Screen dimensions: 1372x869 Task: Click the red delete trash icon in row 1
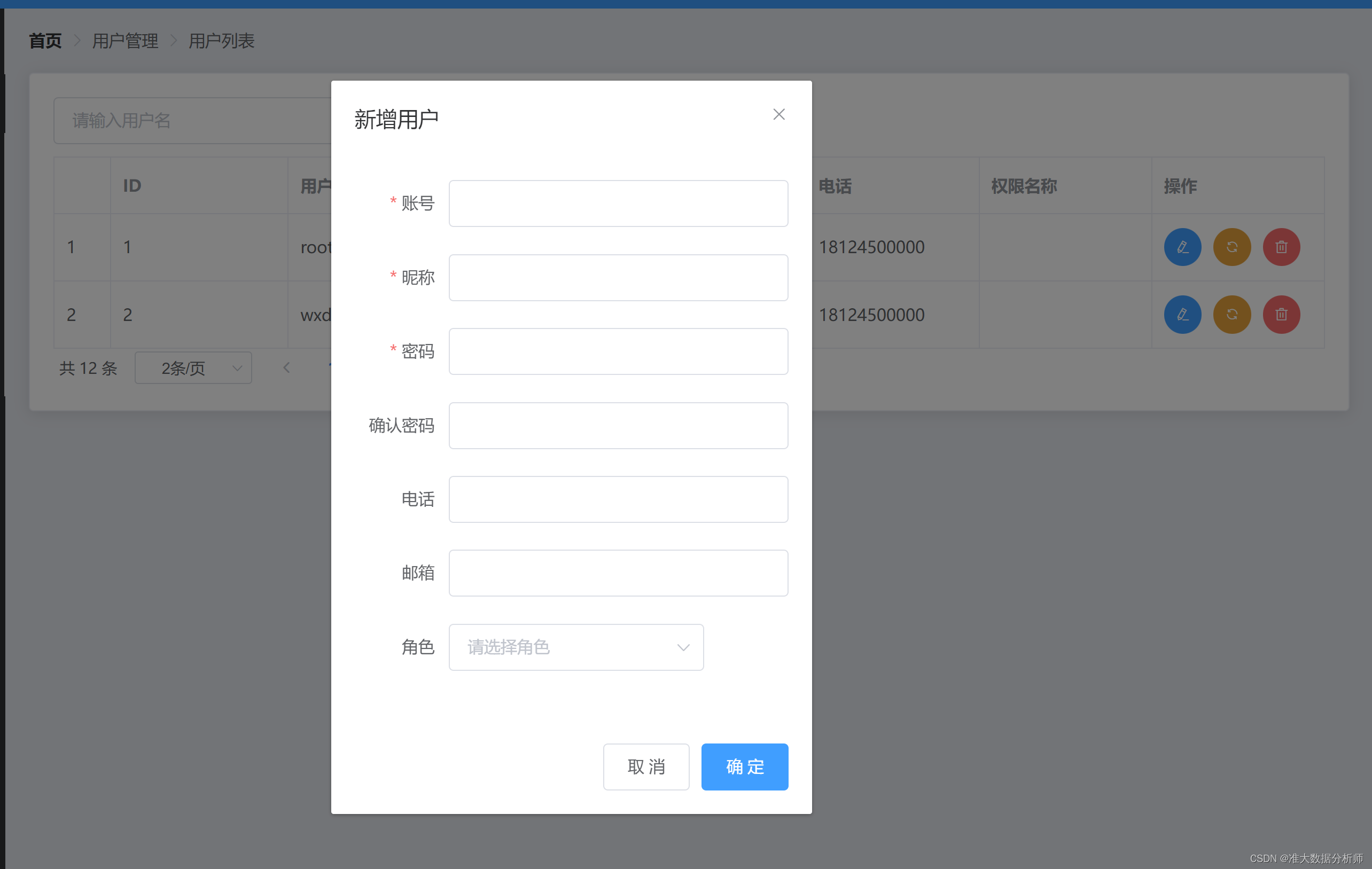[1281, 247]
